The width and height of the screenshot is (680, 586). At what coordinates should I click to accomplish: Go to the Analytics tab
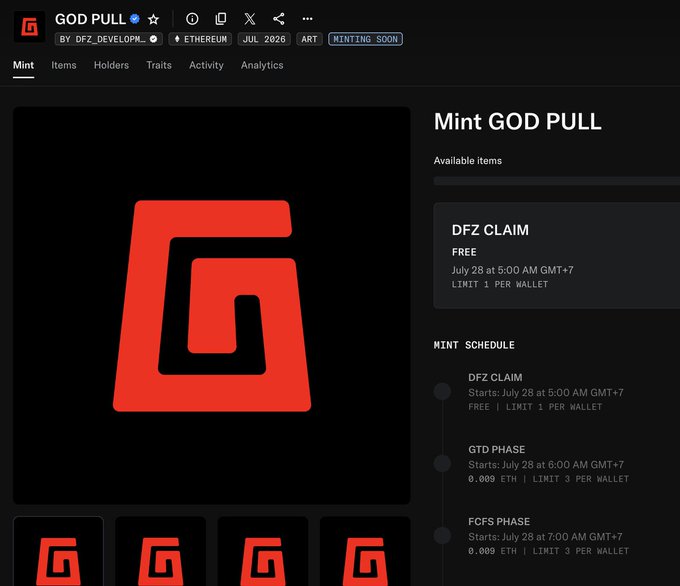point(262,65)
